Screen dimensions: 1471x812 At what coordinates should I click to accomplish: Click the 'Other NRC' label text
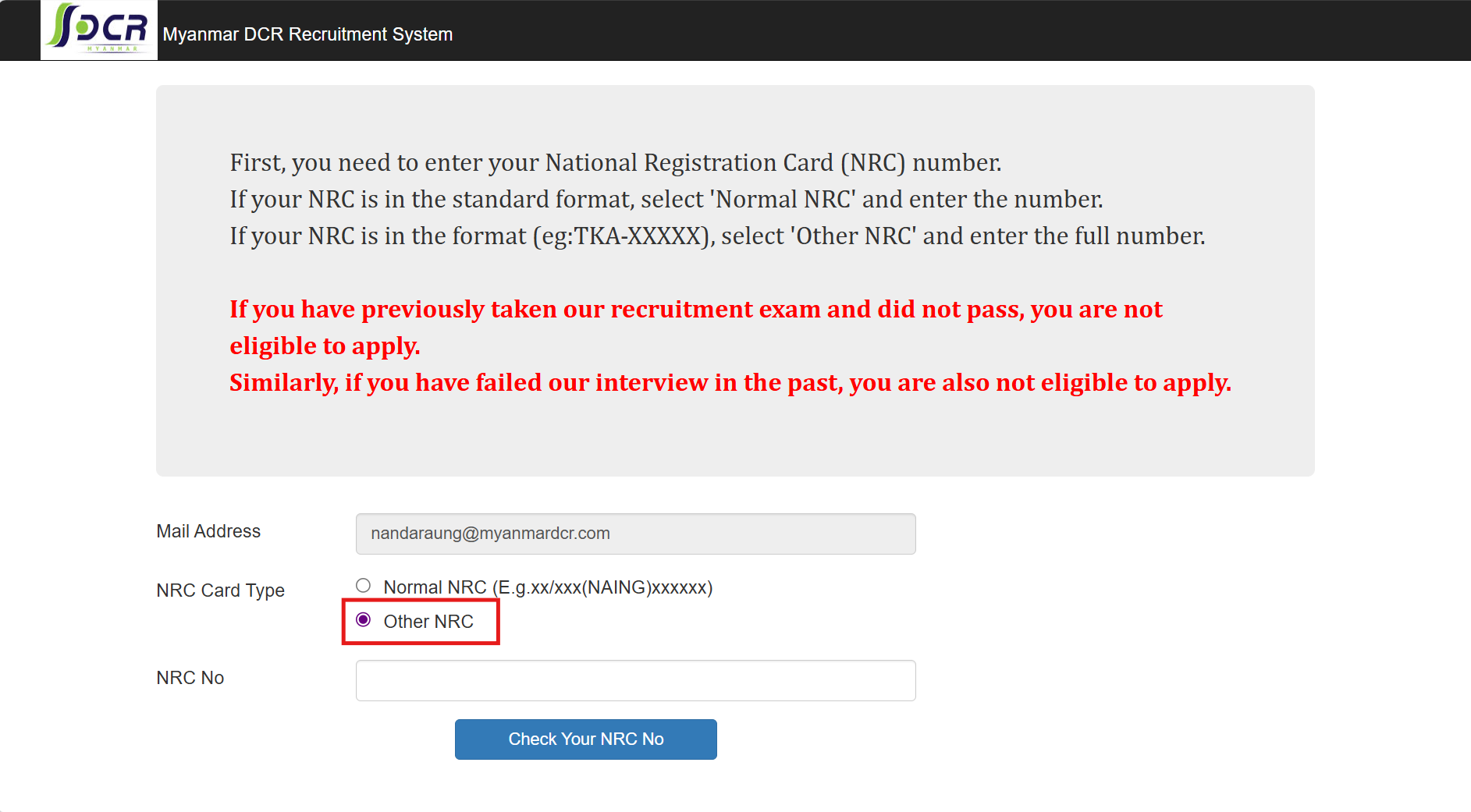tap(428, 622)
